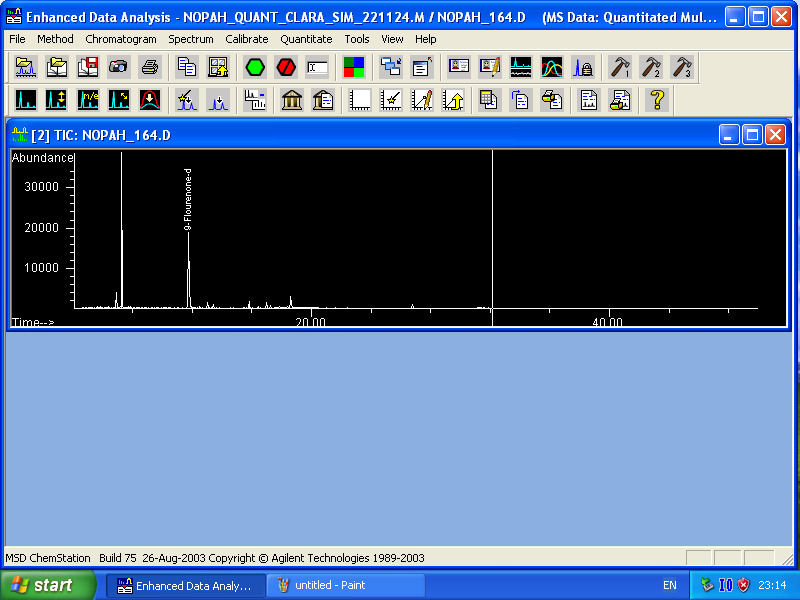
Task: Open the Quantitate menu
Action: click(x=306, y=39)
